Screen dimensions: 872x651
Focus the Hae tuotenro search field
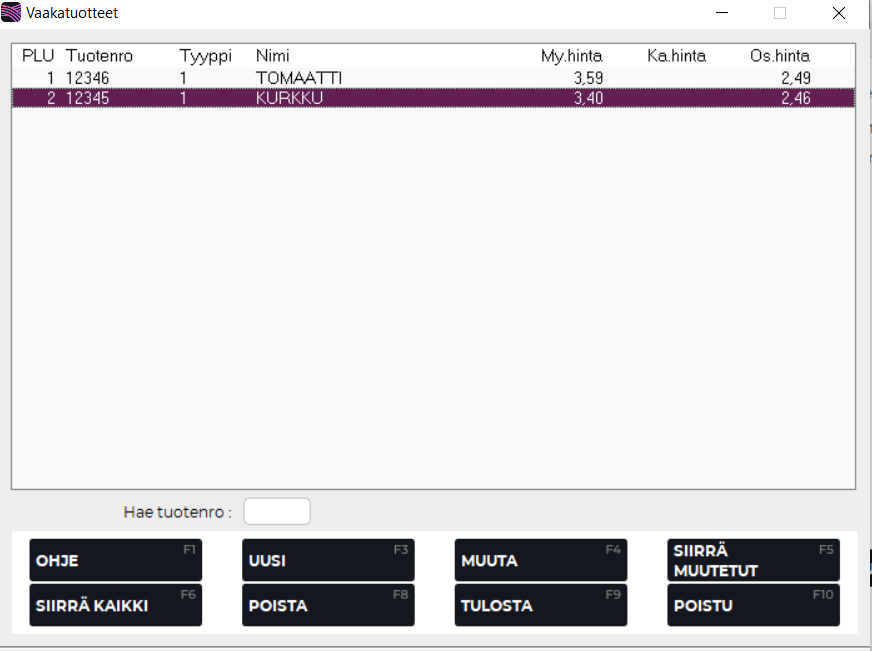coord(277,511)
